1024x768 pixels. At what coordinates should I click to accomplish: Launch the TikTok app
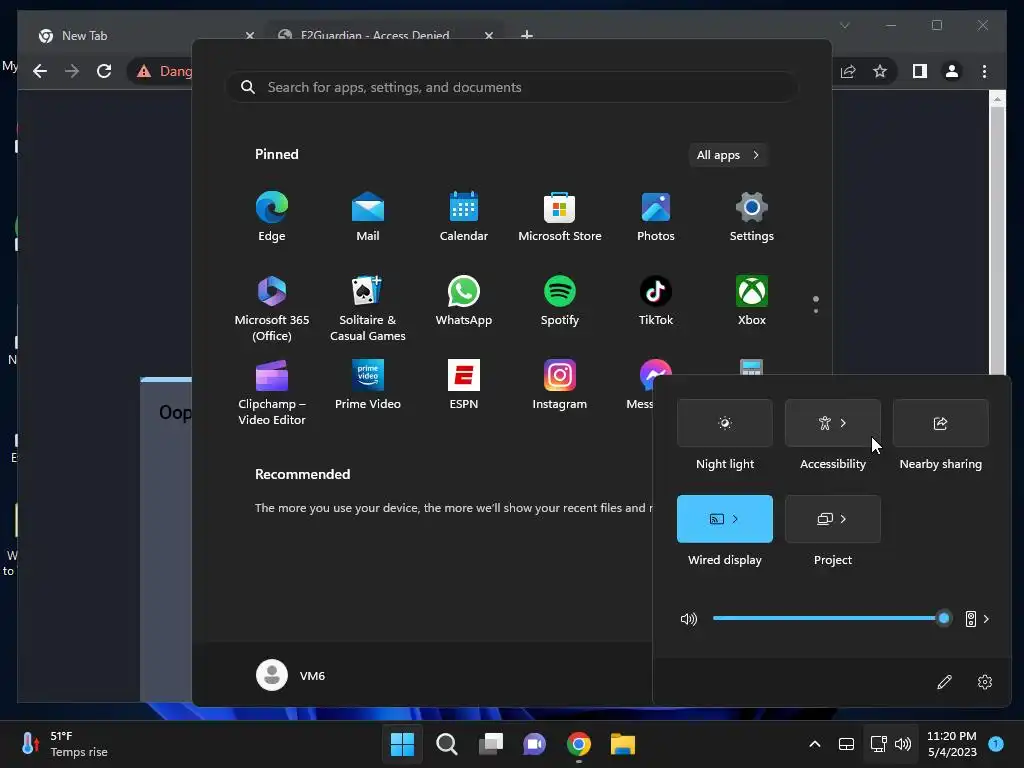pos(656,300)
